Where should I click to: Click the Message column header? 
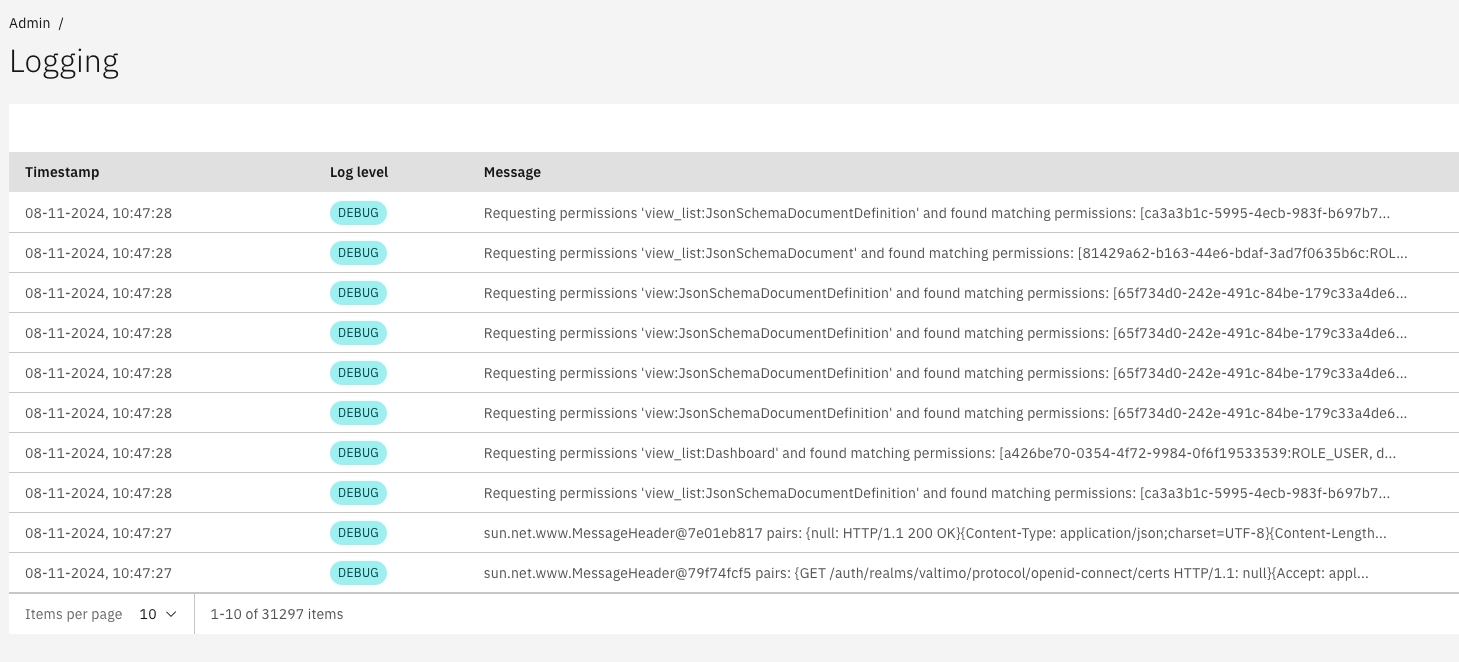pyautogui.click(x=512, y=172)
